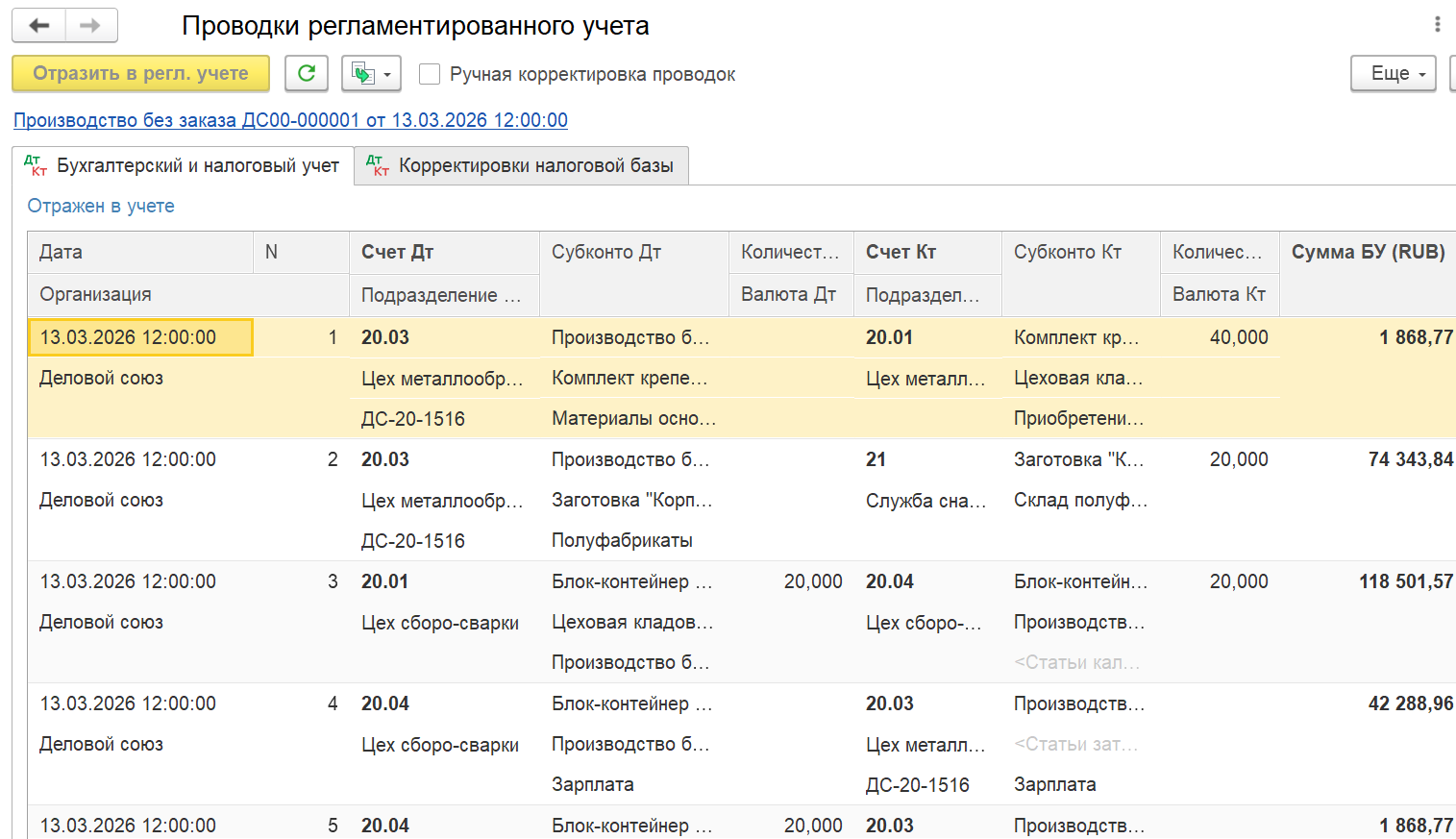Go back with the left arrow
1456x839 pixels.
pos(39,26)
